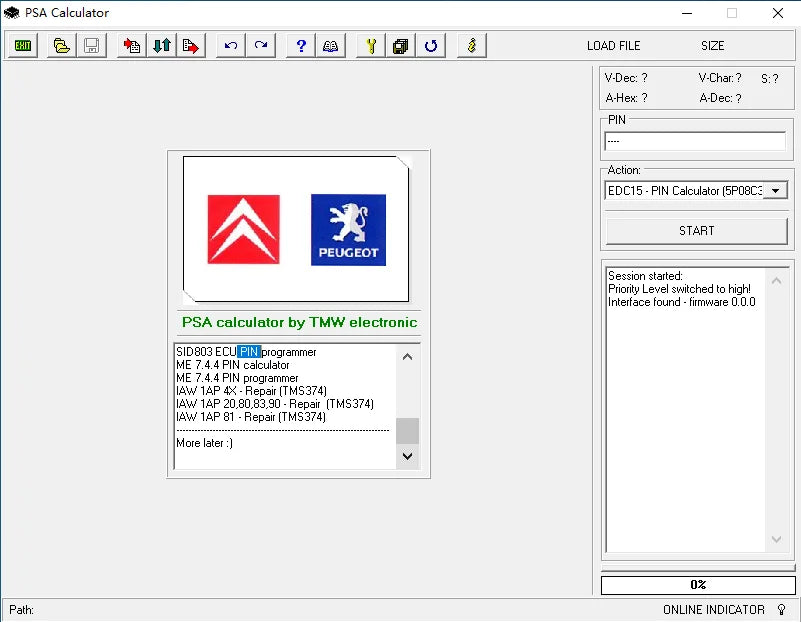Click 'PSA calculator by TMW electronic' heading
This screenshot has height=622, width=801.
pyautogui.click(x=299, y=322)
